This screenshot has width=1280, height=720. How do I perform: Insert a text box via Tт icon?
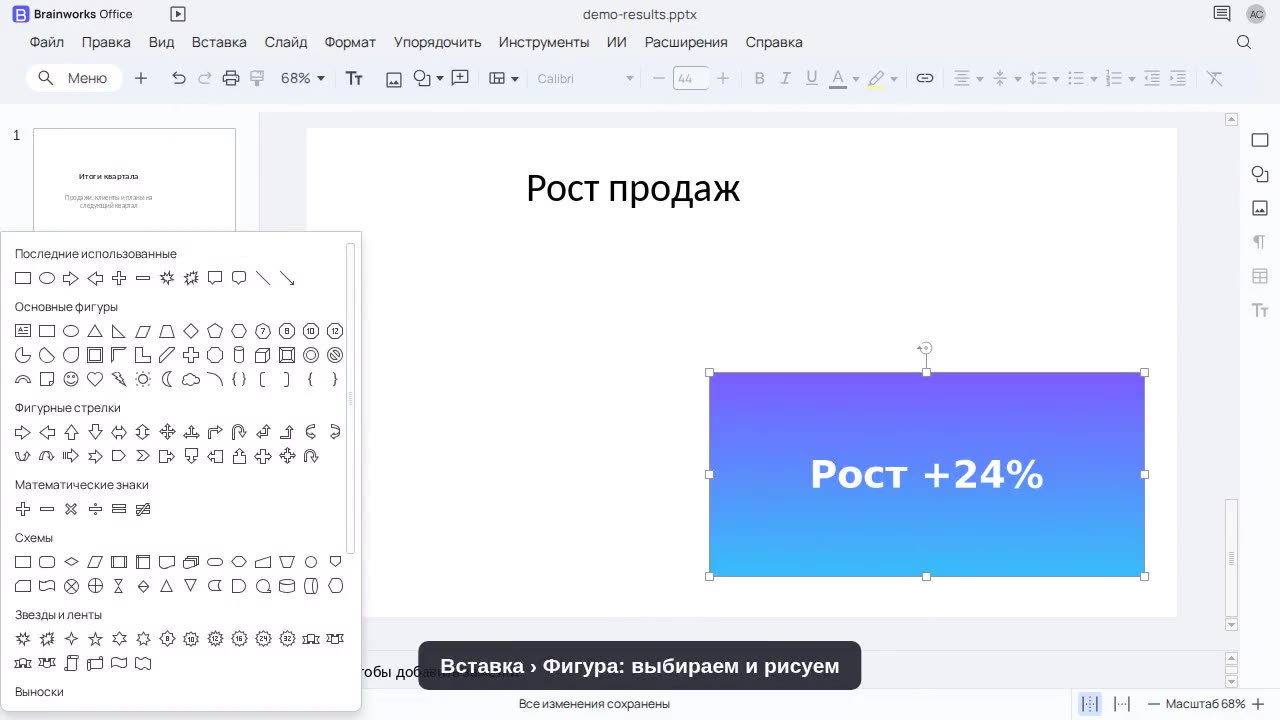[x=354, y=78]
